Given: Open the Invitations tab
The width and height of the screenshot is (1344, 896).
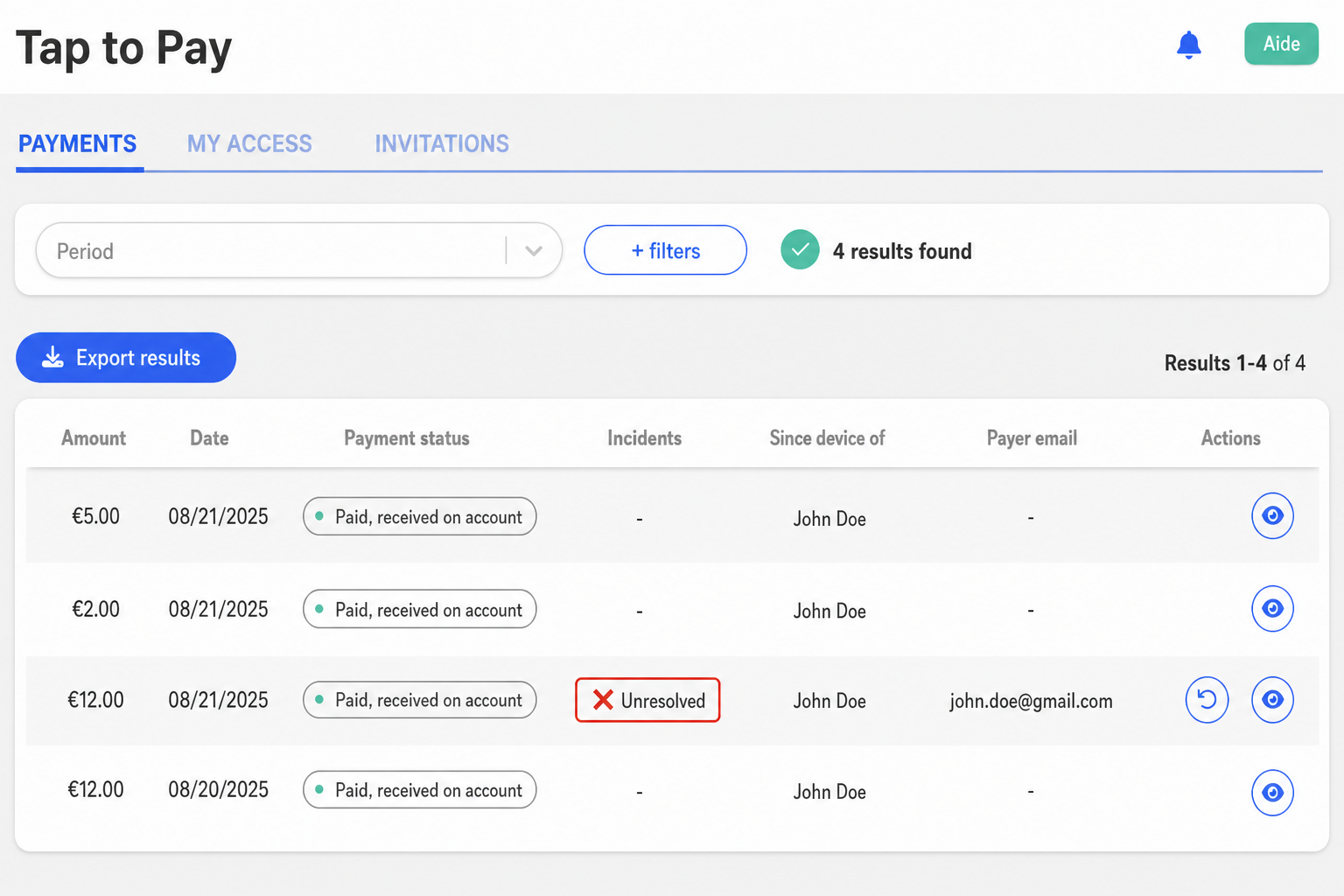Looking at the screenshot, I should (x=442, y=143).
